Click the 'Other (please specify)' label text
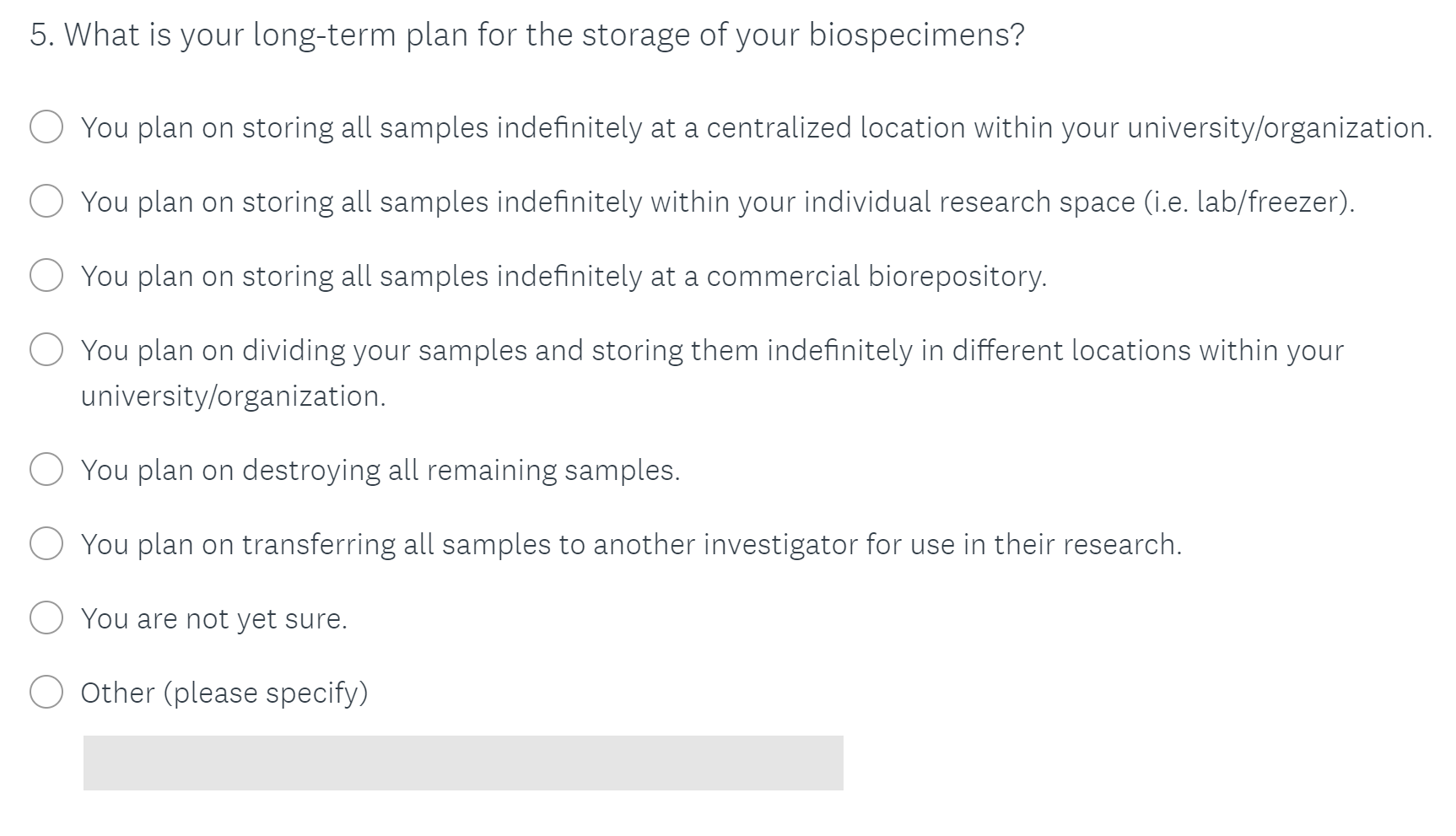1456x836 pixels. pos(224,693)
